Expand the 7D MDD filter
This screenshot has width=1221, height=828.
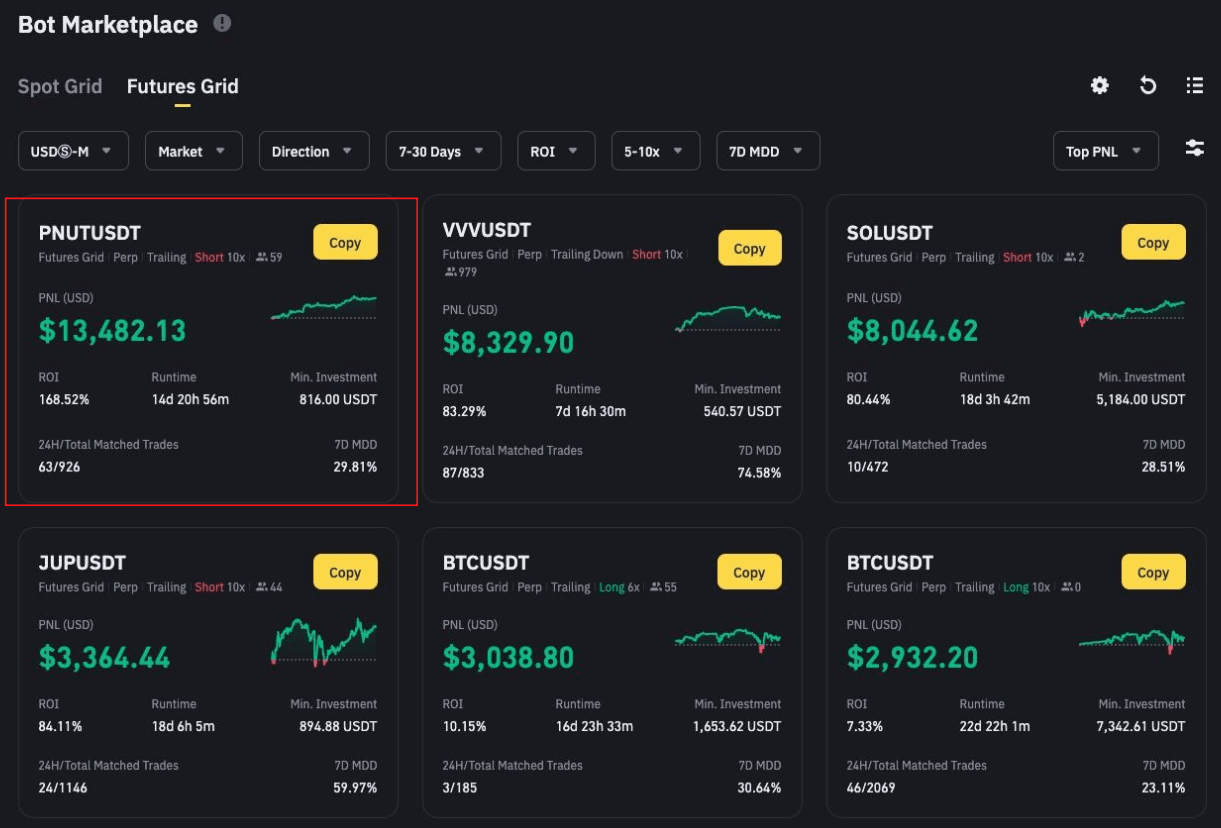coord(767,151)
